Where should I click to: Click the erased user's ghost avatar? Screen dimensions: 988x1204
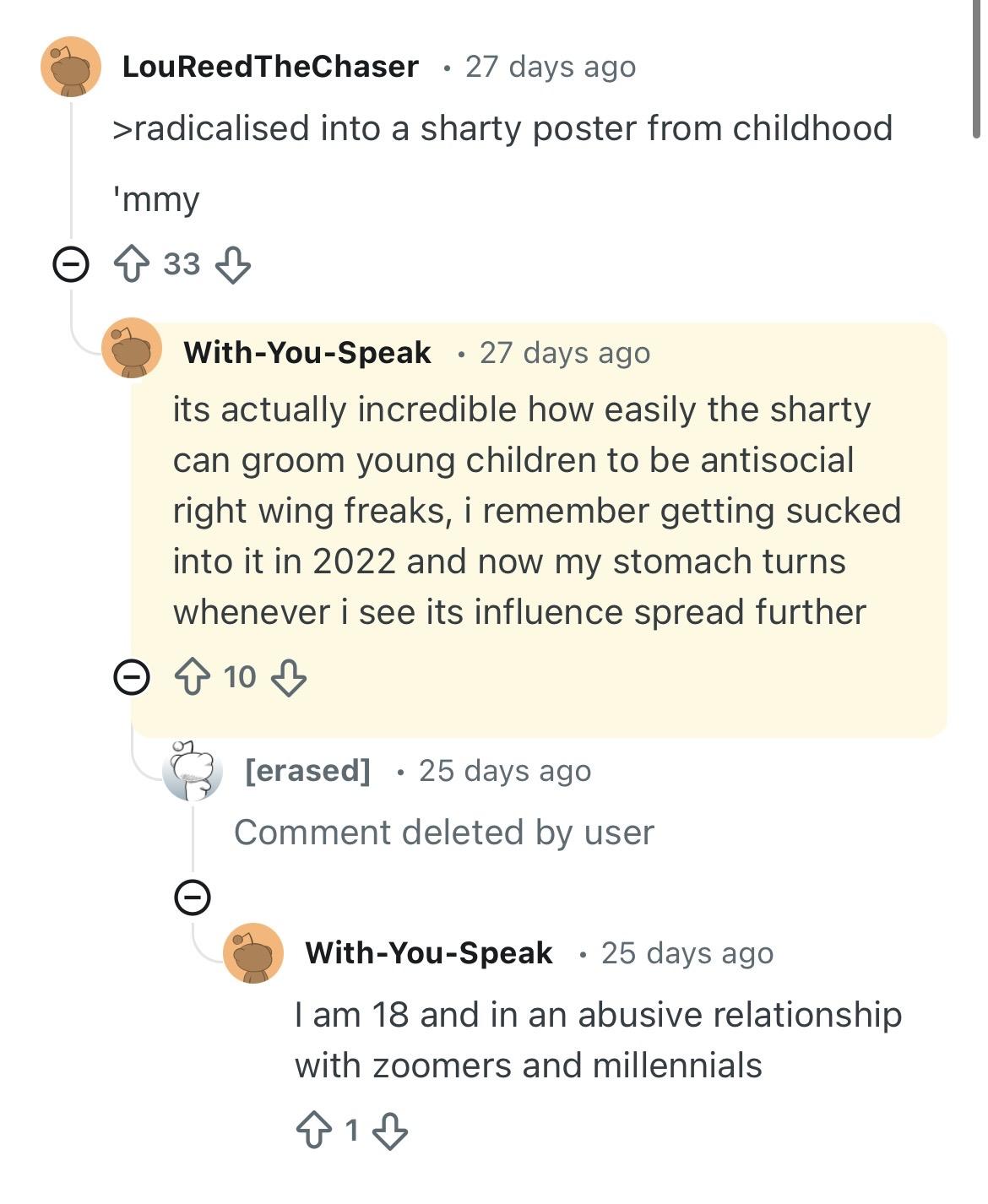point(193,770)
